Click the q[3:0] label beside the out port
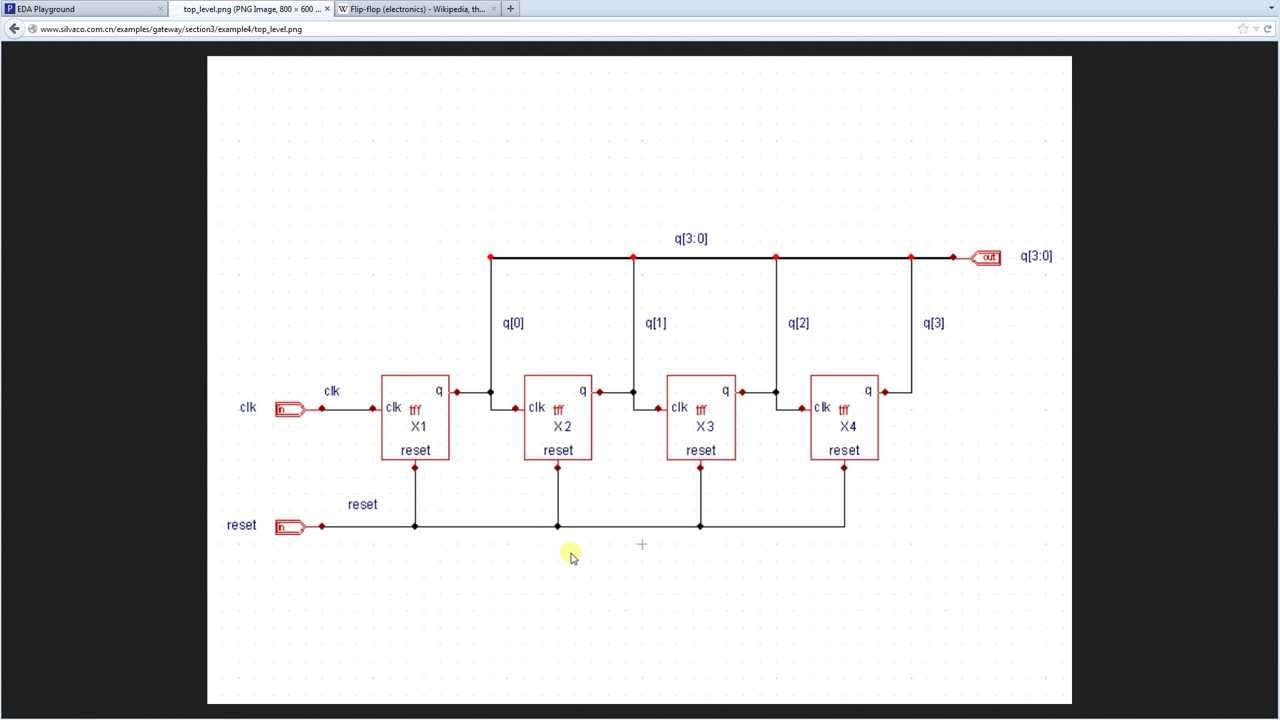The image size is (1280, 720). (1036, 256)
